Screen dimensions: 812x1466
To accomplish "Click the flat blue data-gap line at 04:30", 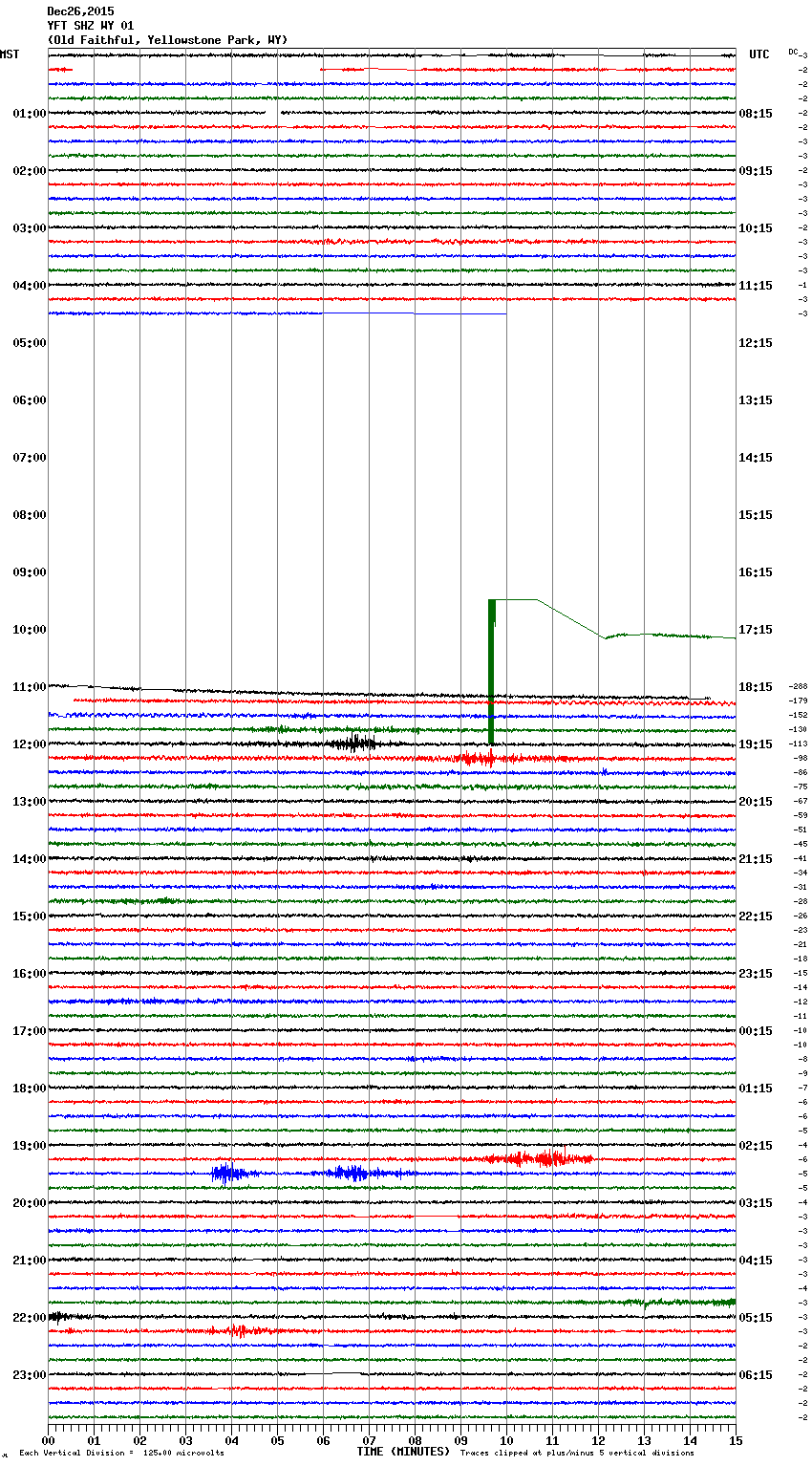I will (414, 313).
